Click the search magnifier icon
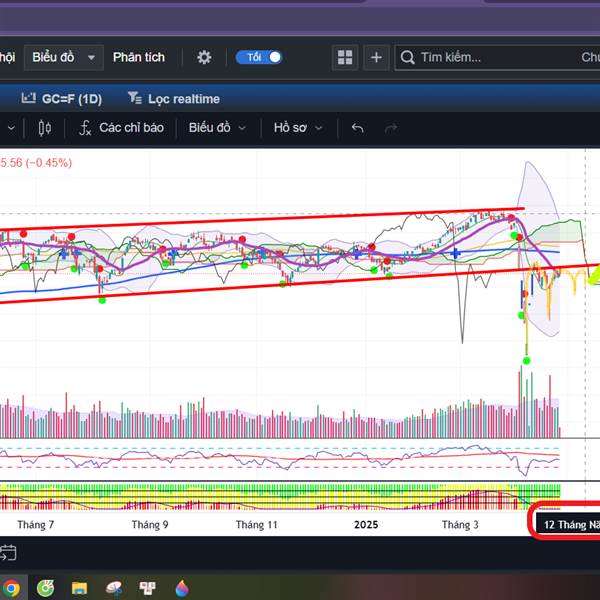The width and height of the screenshot is (600, 600). [x=408, y=57]
